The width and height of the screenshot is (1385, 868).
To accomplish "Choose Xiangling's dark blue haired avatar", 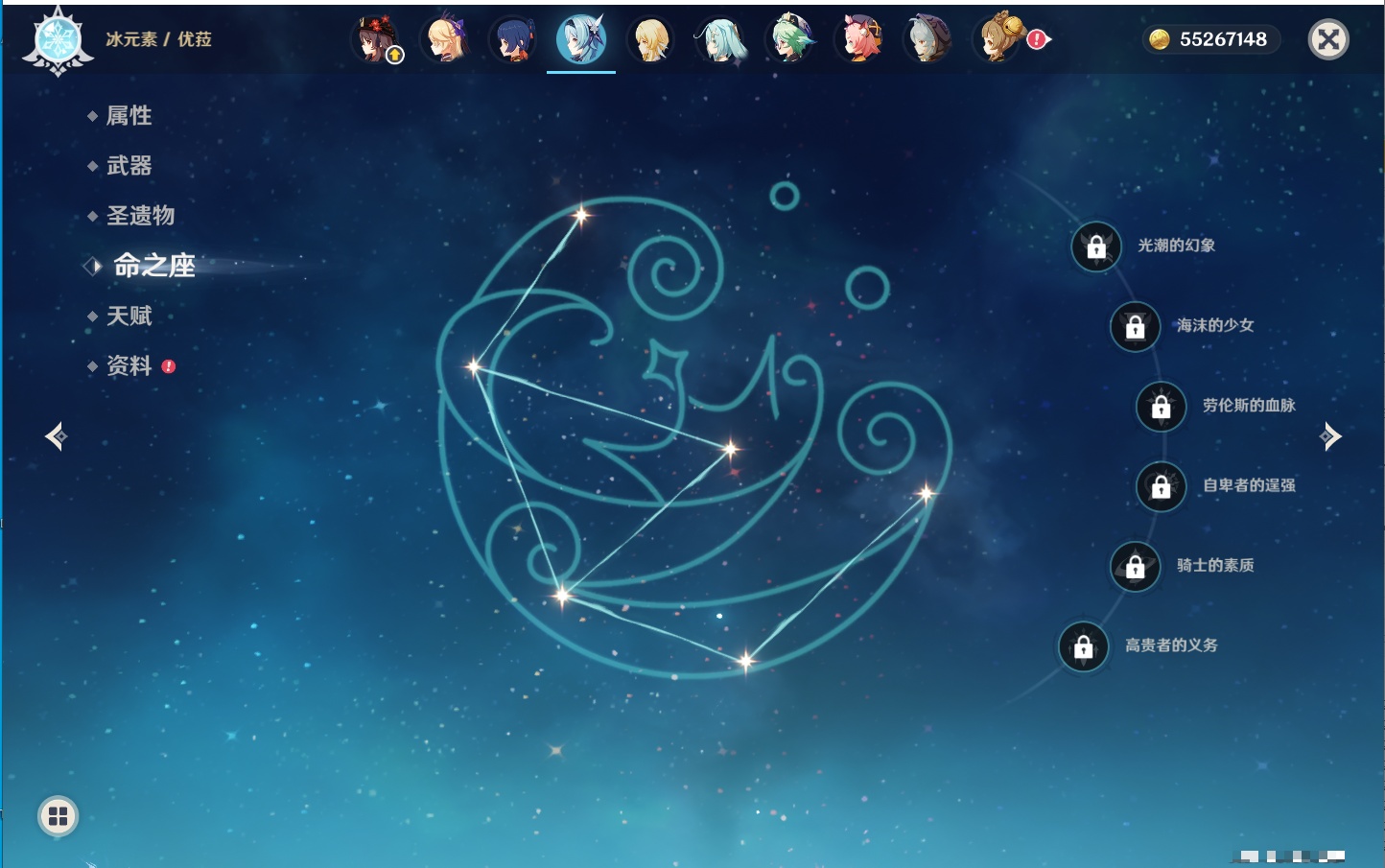I will click(514, 40).
